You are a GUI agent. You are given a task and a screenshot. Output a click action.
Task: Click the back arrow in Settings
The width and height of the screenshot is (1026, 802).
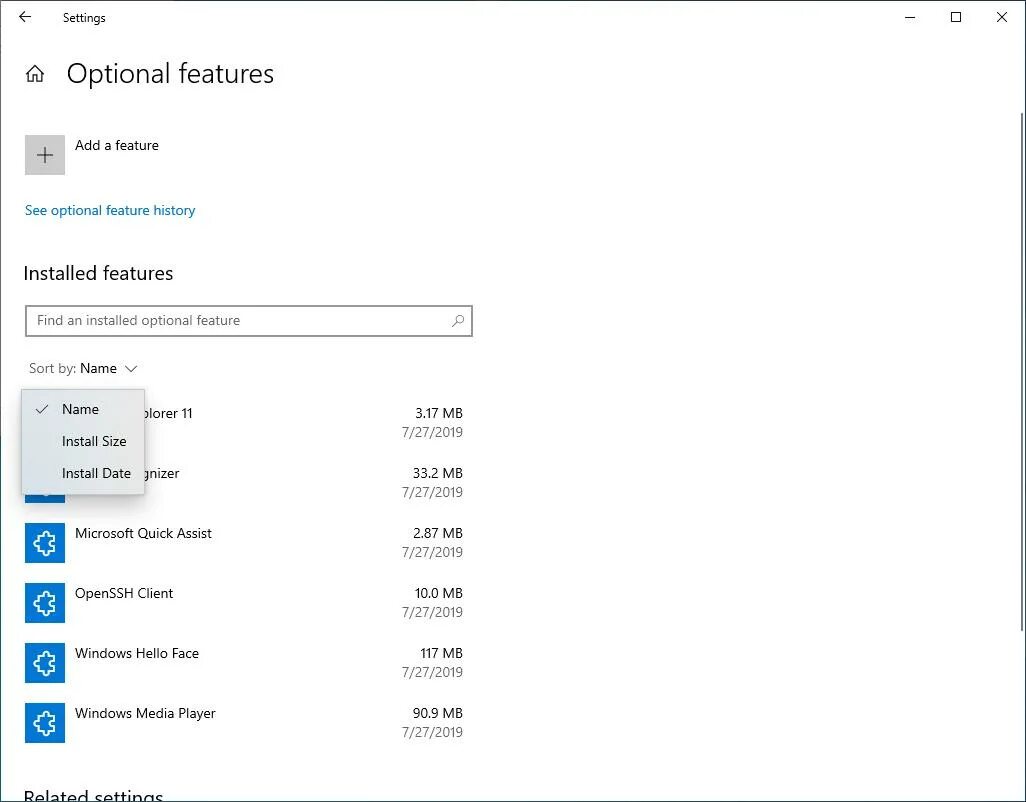click(x=25, y=17)
